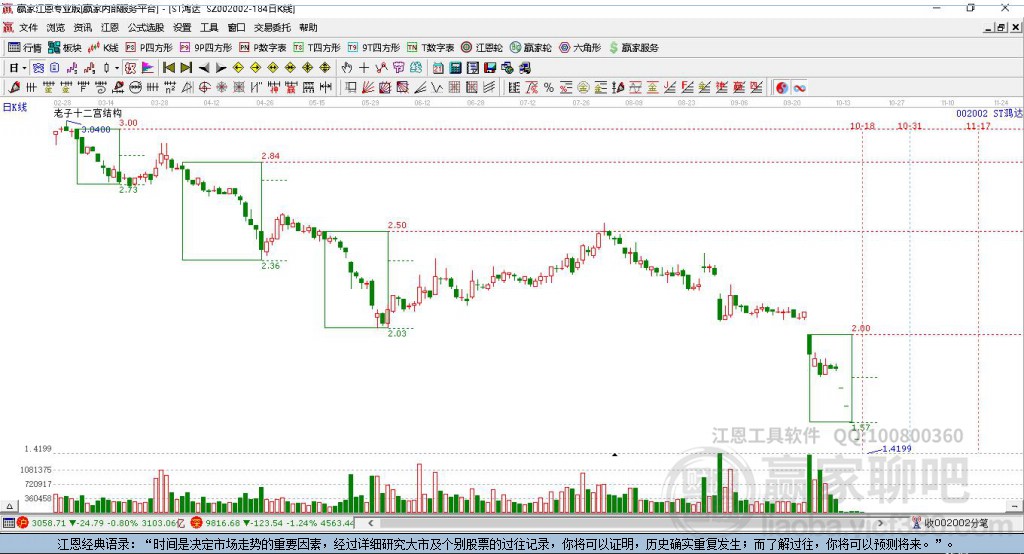The width and height of the screenshot is (1024, 554).
Task: Toggle the highlighted butterfly chart icon
Action: pos(38,68)
